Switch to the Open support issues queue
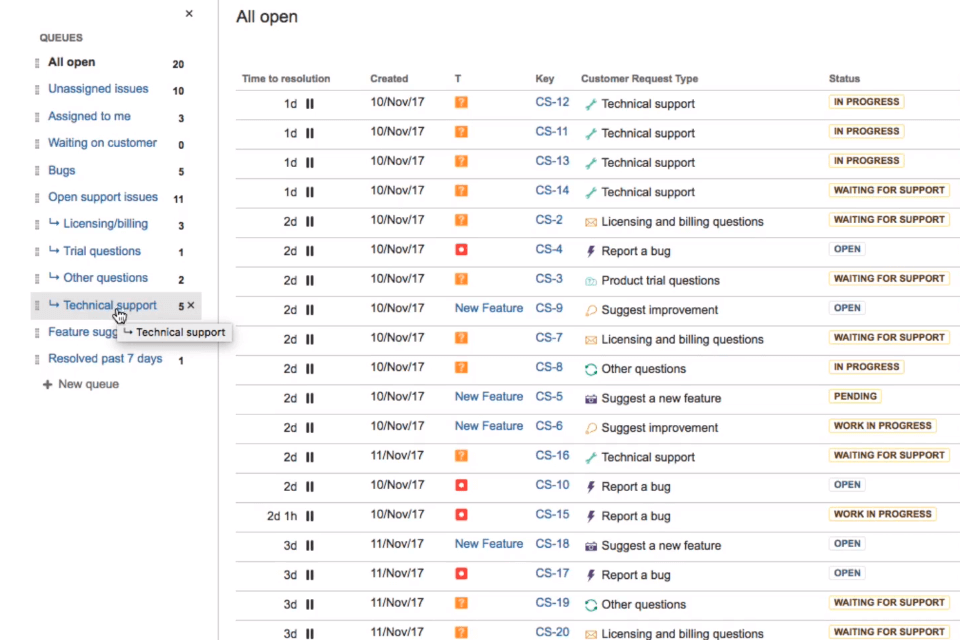 click(x=103, y=196)
